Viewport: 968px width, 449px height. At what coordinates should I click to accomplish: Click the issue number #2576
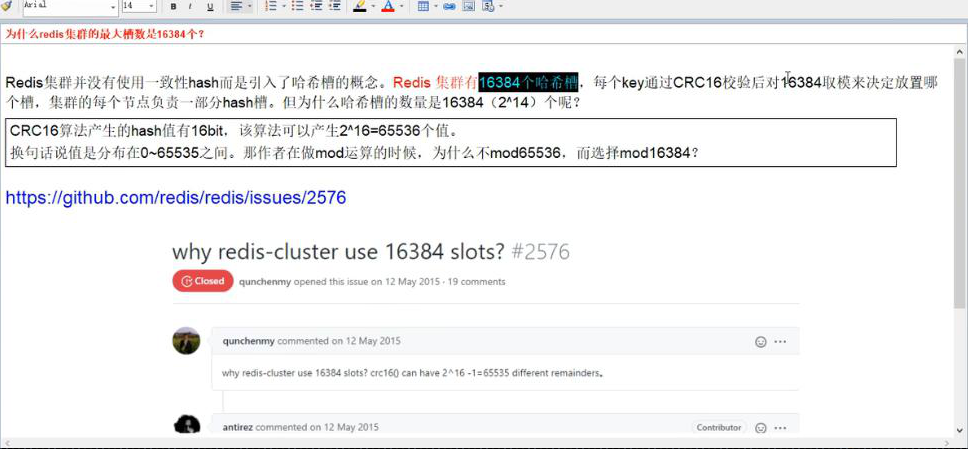541,251
